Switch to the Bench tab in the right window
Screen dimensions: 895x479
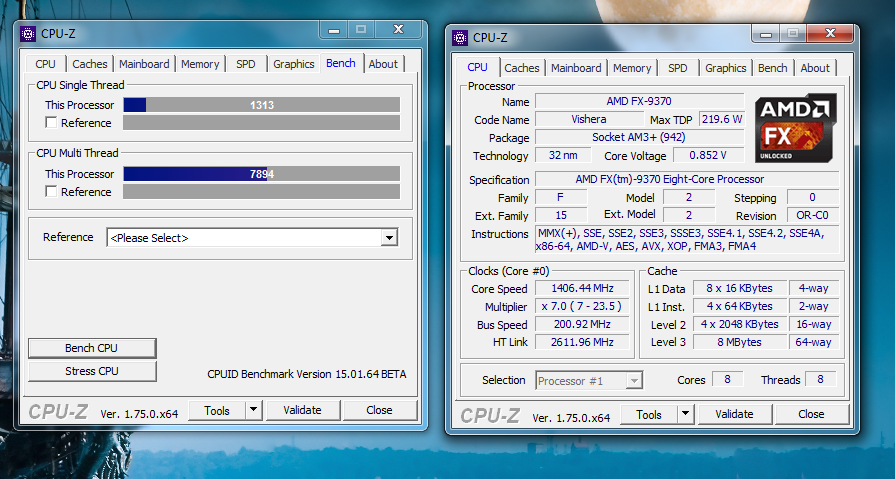(x=773, y=68)
